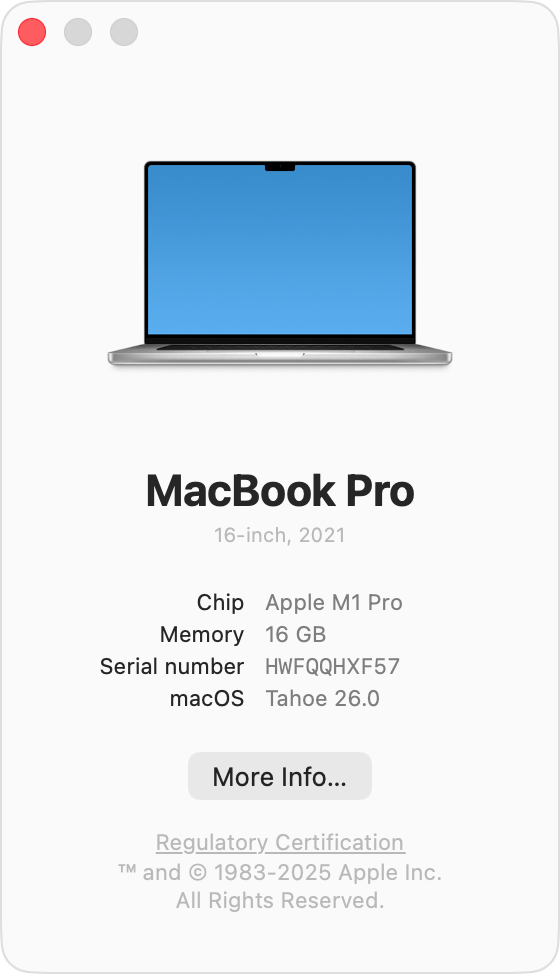
Task: Open the Regulatory Certification link
Action: click(280, 843)
